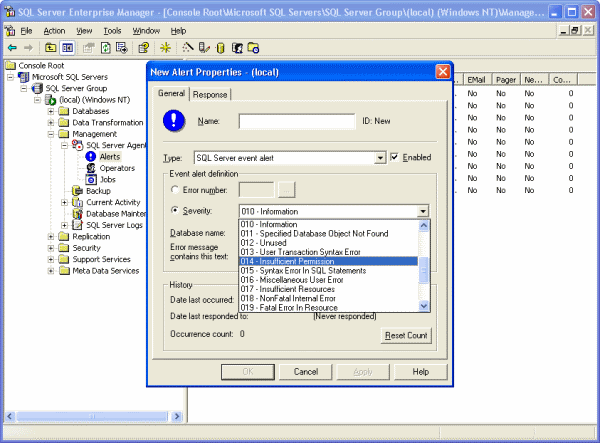This screenshot has width=600, height=443.
Task: Choose 015 - Syntax Error In SQL Statements
Action: pyautogui.click(x=328, y=270)
